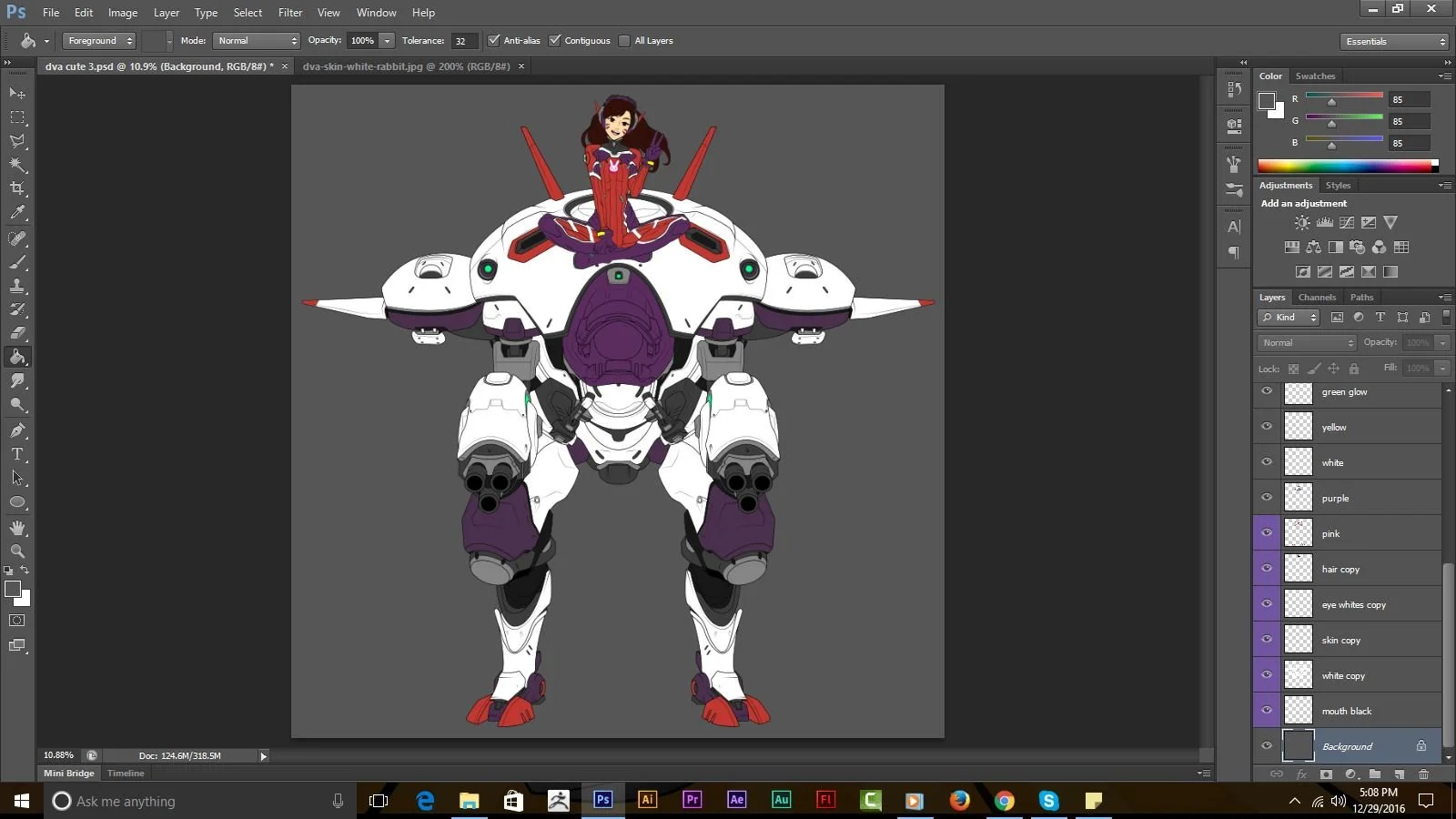Open the fill Mode dropdown
Image resolution: width=1456 pixels, height=819 pixels.
point(256,41)
